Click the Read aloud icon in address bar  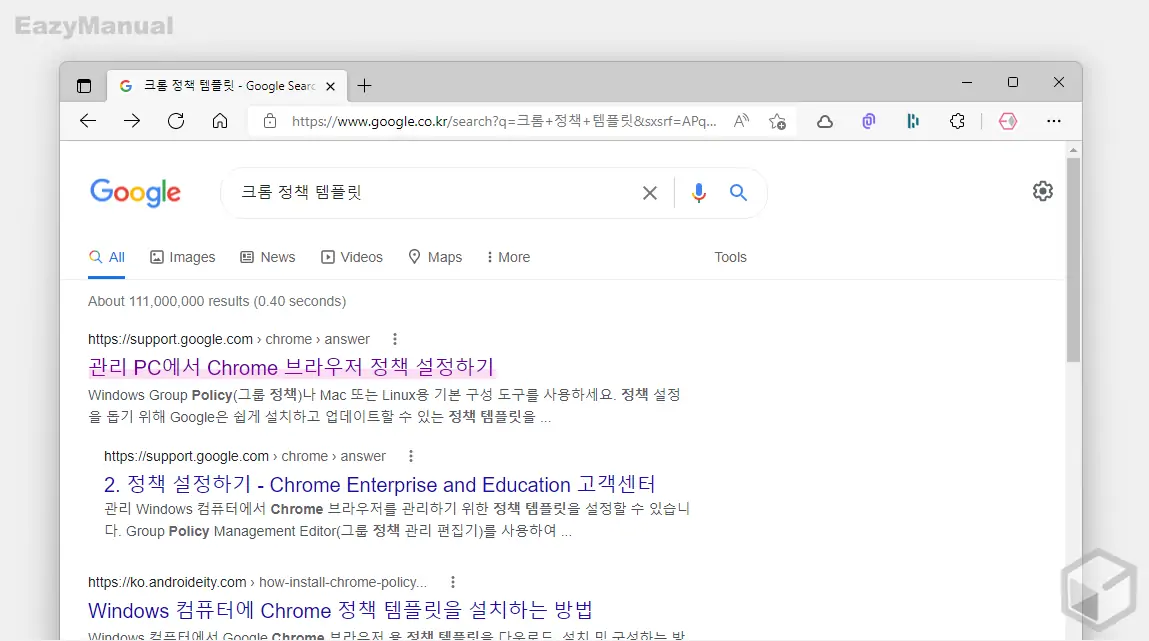[x=741, y=121]
